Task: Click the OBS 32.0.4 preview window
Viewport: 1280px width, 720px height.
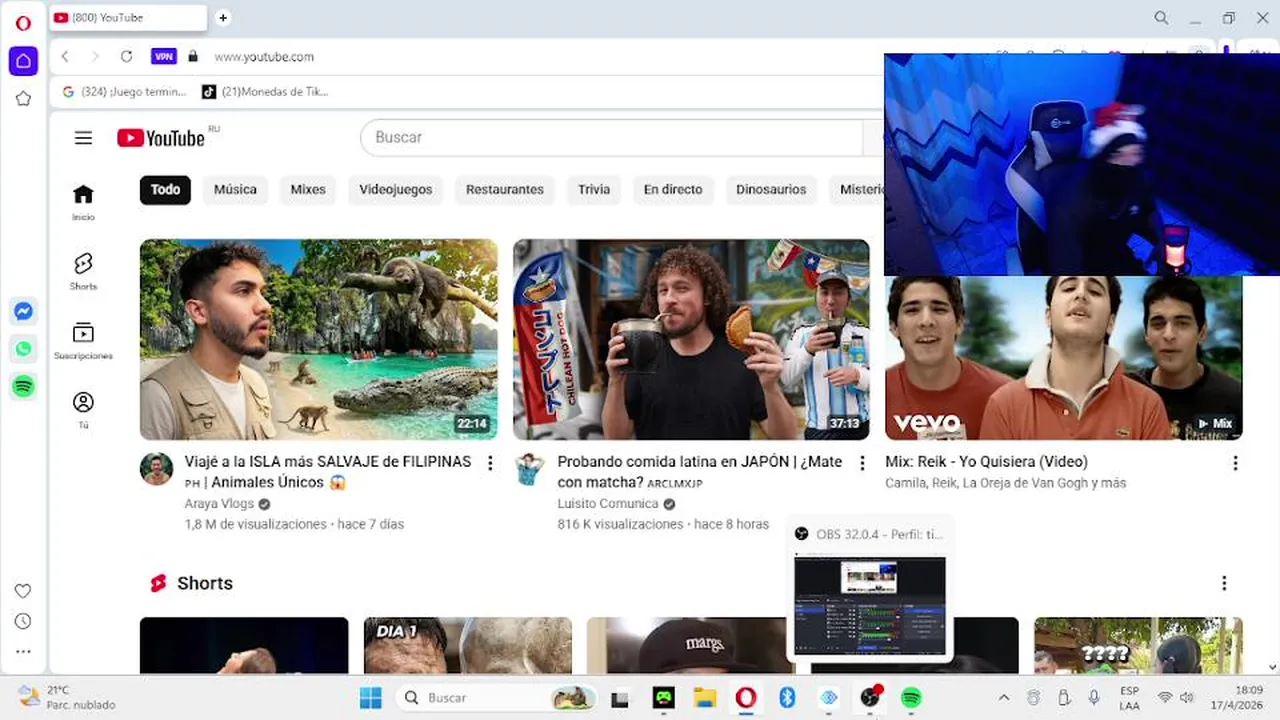Action: 870,606
